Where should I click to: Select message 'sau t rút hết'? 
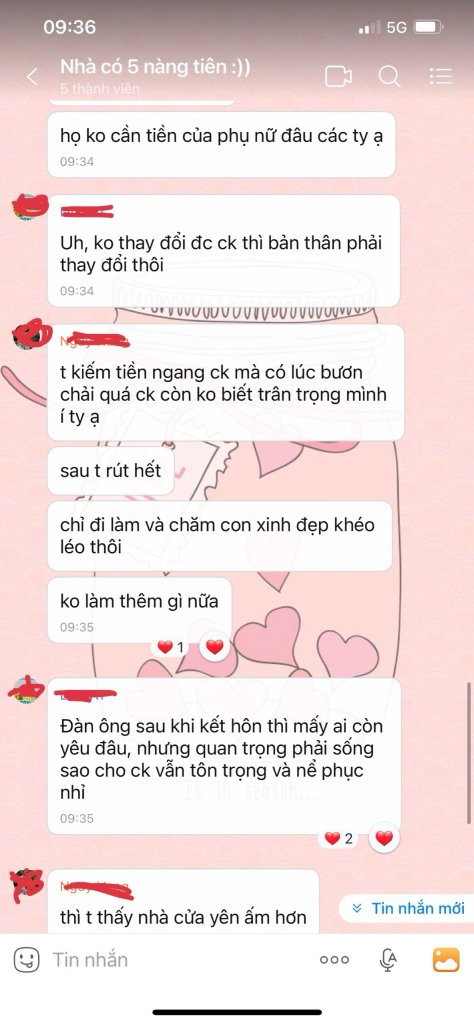click(111, 471)
